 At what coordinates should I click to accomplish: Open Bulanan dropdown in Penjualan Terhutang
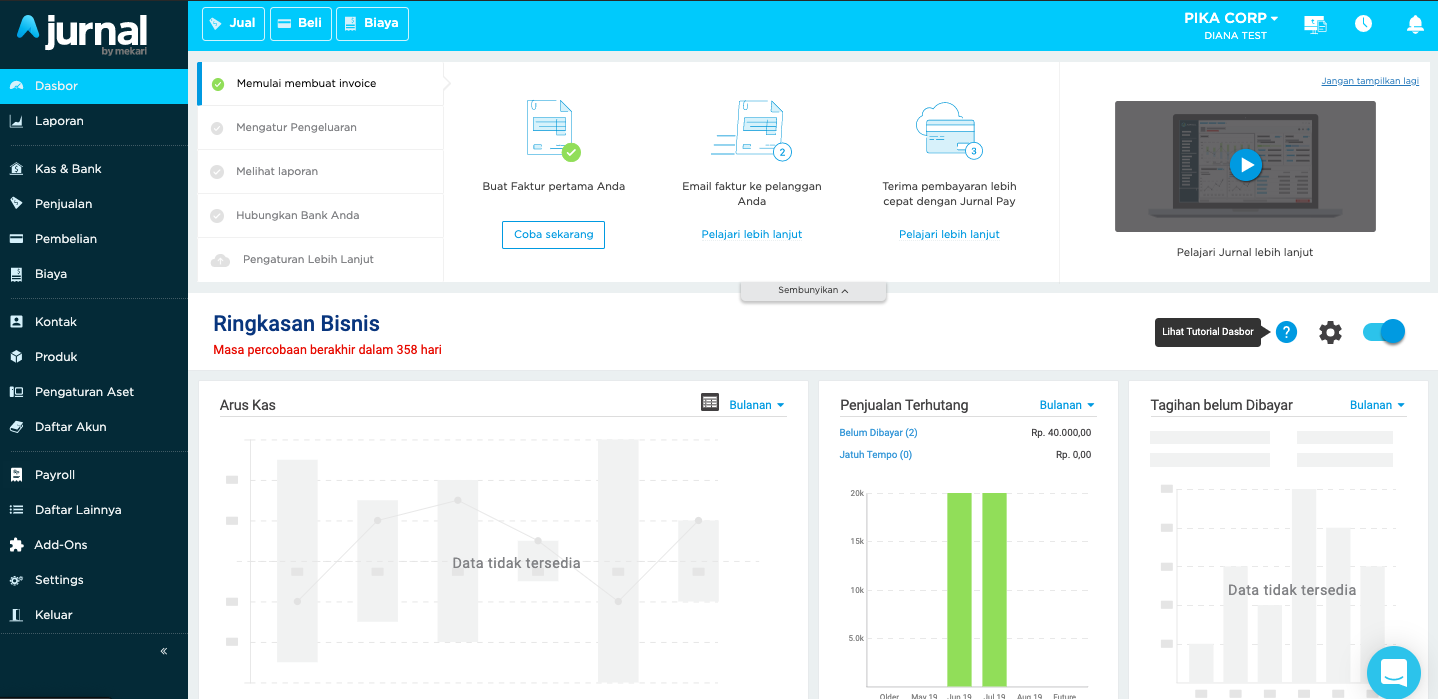[1067, 405]
